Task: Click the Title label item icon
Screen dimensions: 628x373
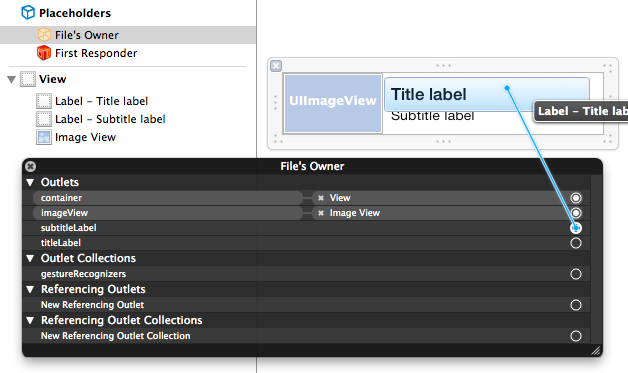Action: [x=44, y=101]
